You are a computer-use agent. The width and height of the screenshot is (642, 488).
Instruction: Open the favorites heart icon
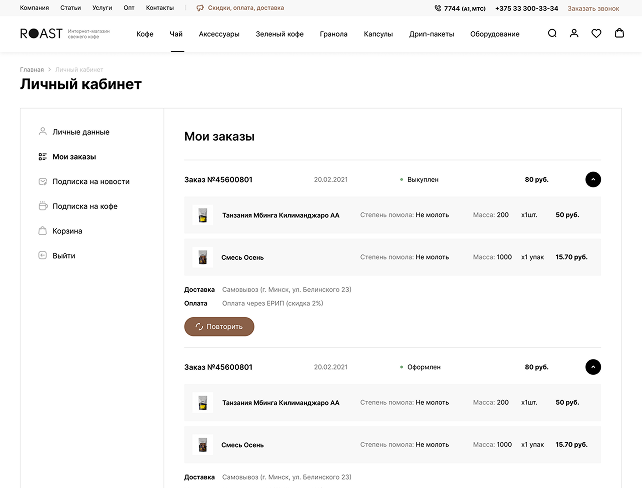[596, 33]
